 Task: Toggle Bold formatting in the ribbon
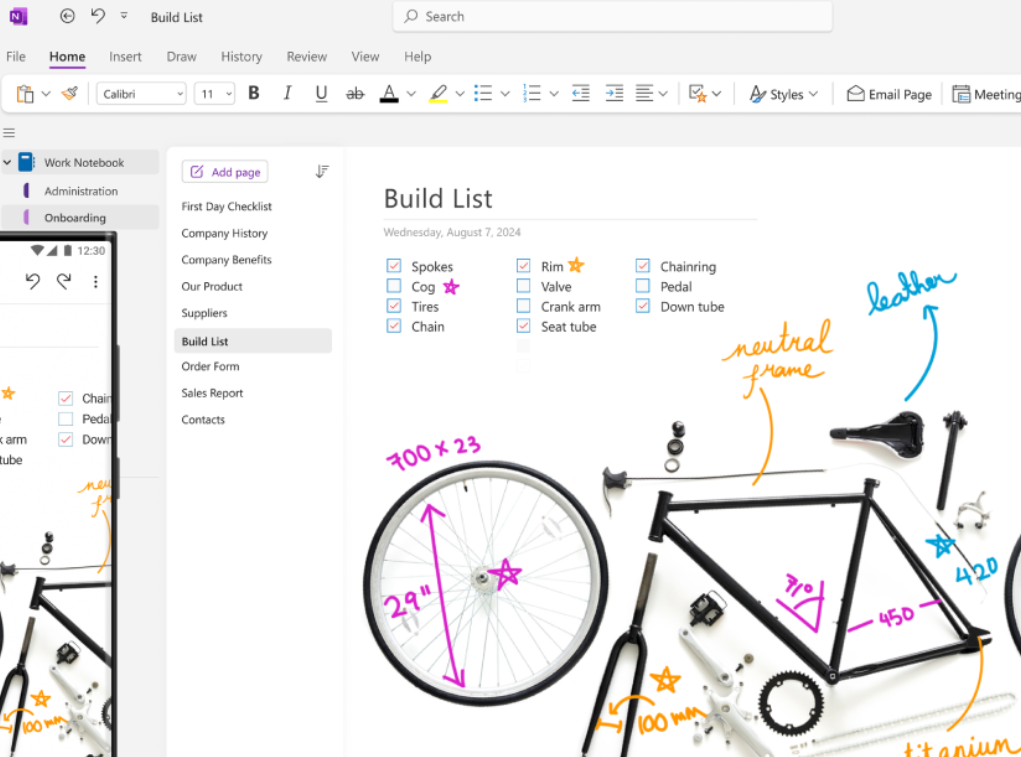(x=254, y=94)
